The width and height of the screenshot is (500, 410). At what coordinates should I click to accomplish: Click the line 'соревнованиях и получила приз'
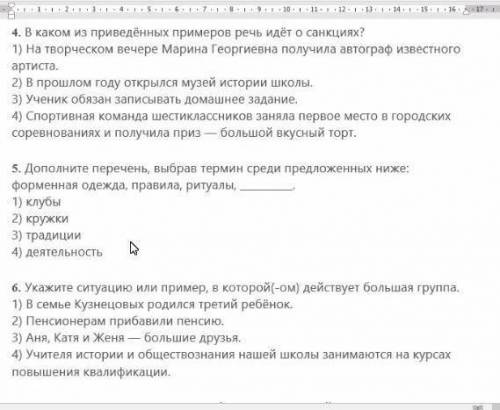[184, 133]
